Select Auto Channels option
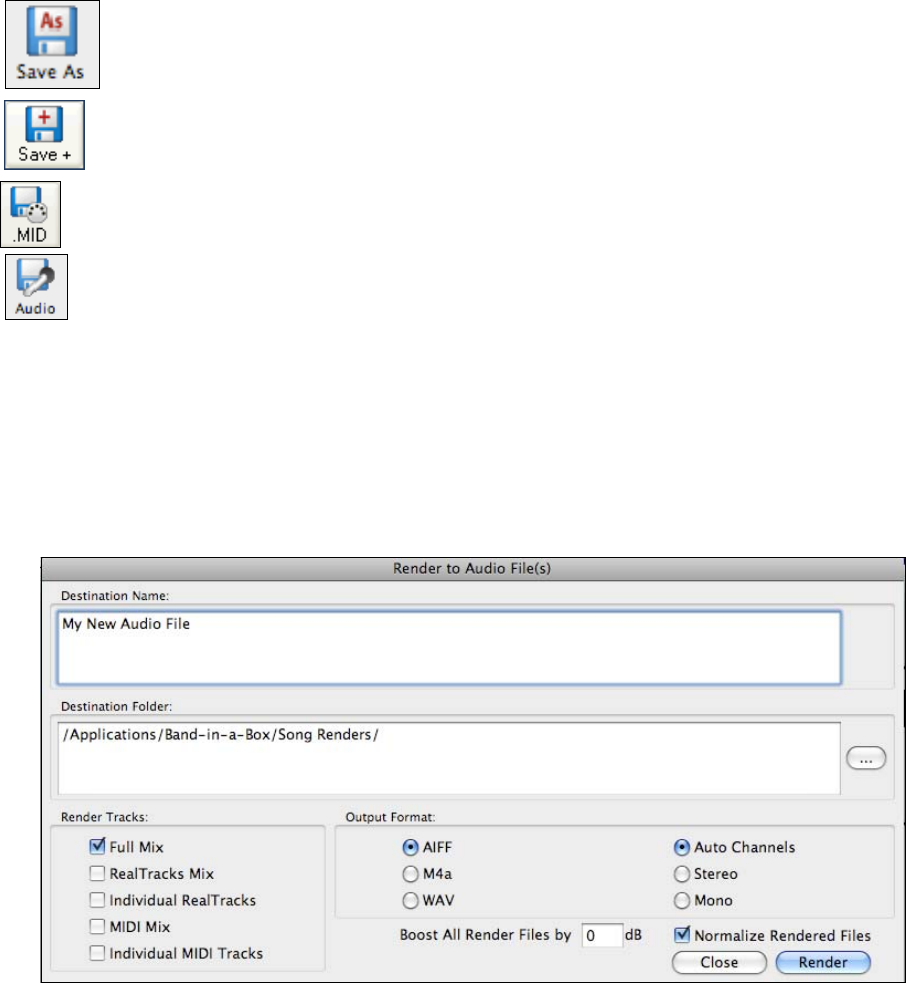906x983 pixels. [x=682, y=848]
